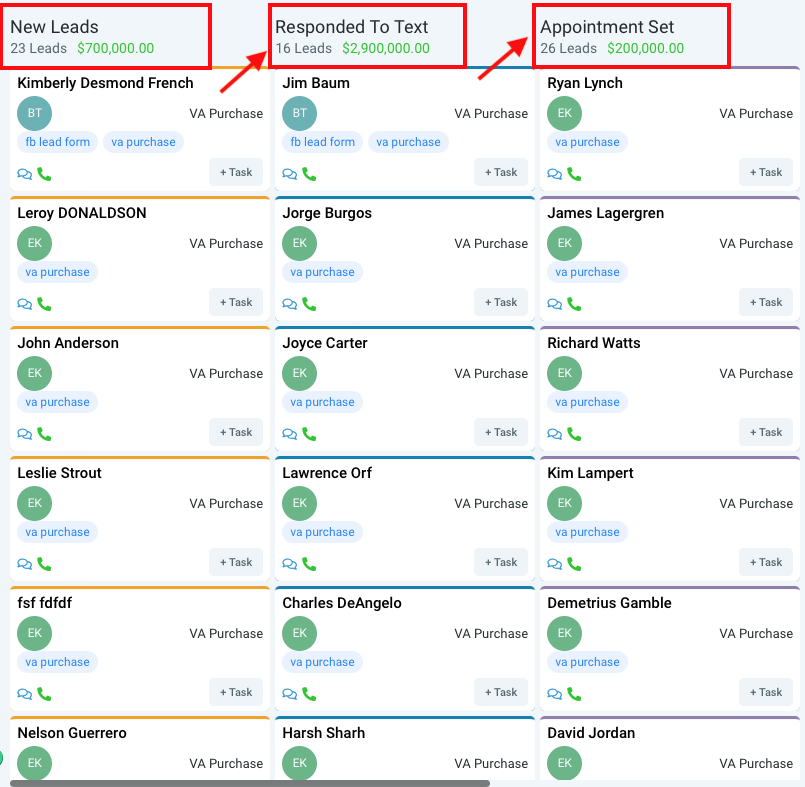This screenshot has width=805, height=787.
Task: Click the EK avatar on Richard Watts card
Action: coord(564,373)
